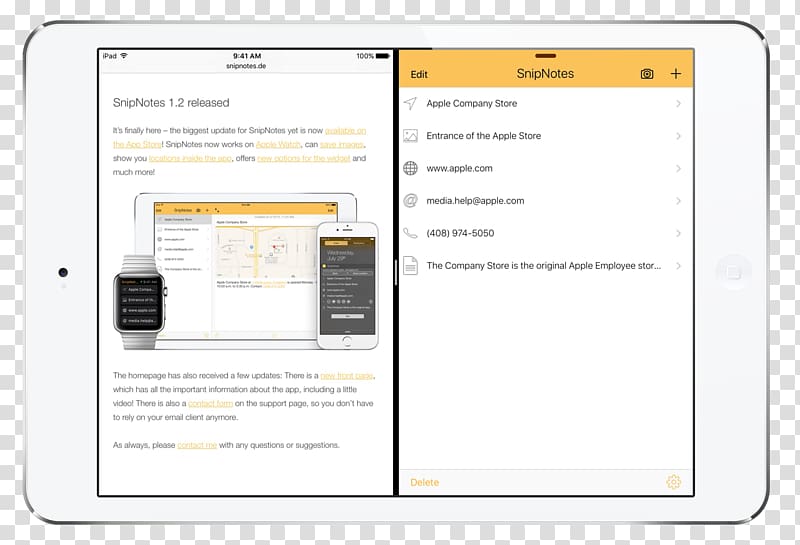This screenshot has width=800, height=545.
Task: Click the snipnotes.de address bar
Action: click(x=246, y=66)
